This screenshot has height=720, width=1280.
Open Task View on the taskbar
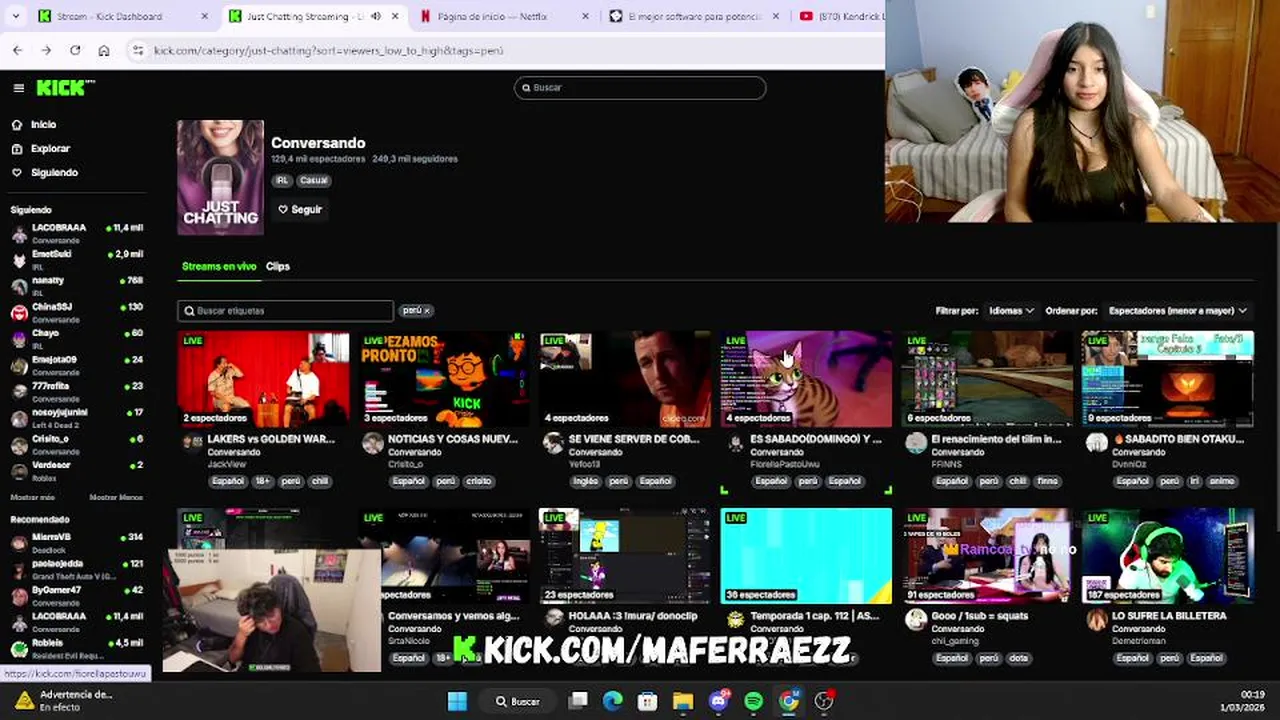(x=578, y=701)
